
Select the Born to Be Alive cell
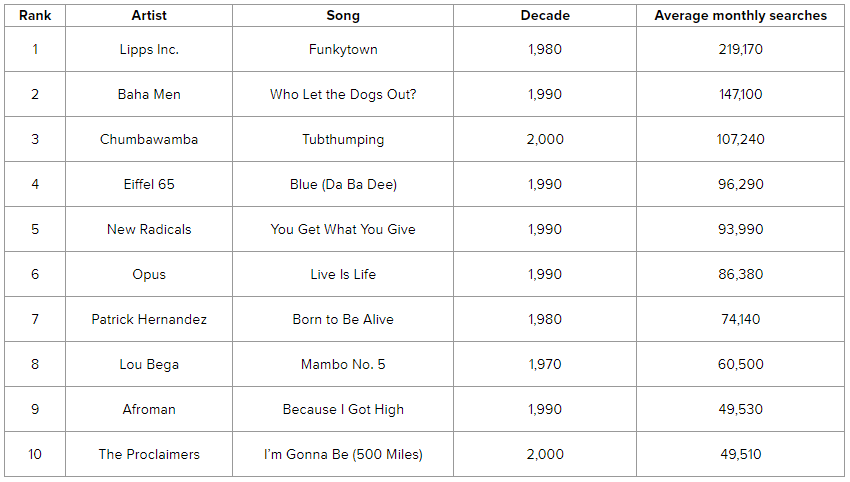[x=343, y=319]
